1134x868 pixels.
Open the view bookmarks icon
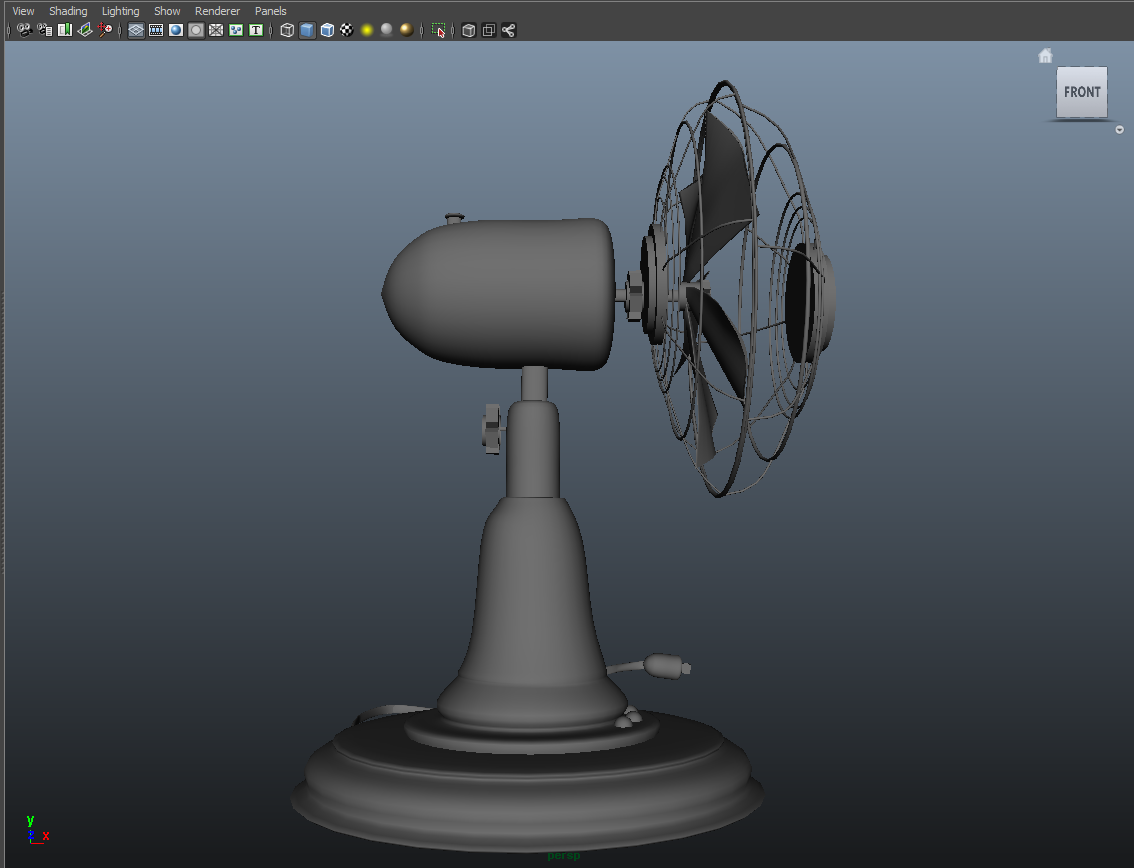coord(65,30)
